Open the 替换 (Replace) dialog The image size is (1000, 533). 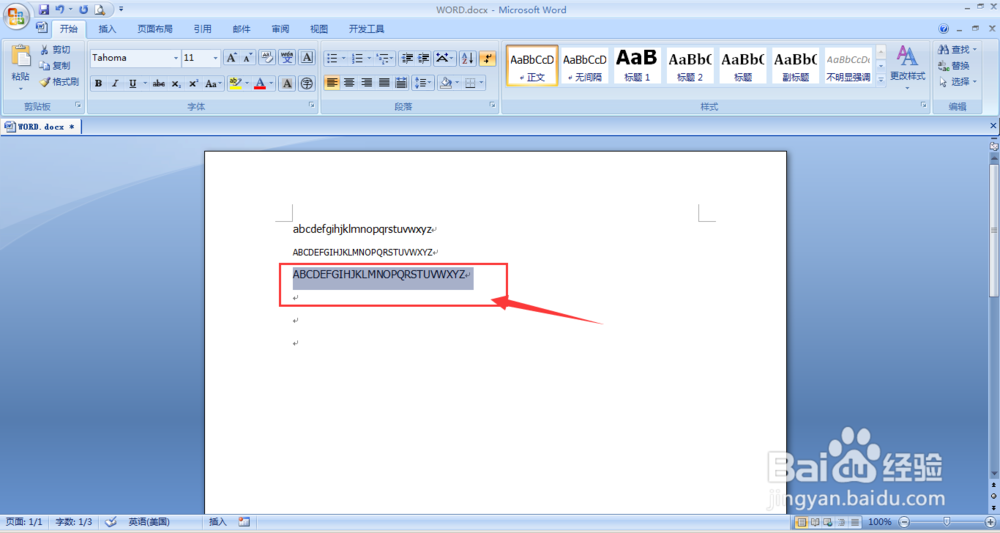coord(954,66)
